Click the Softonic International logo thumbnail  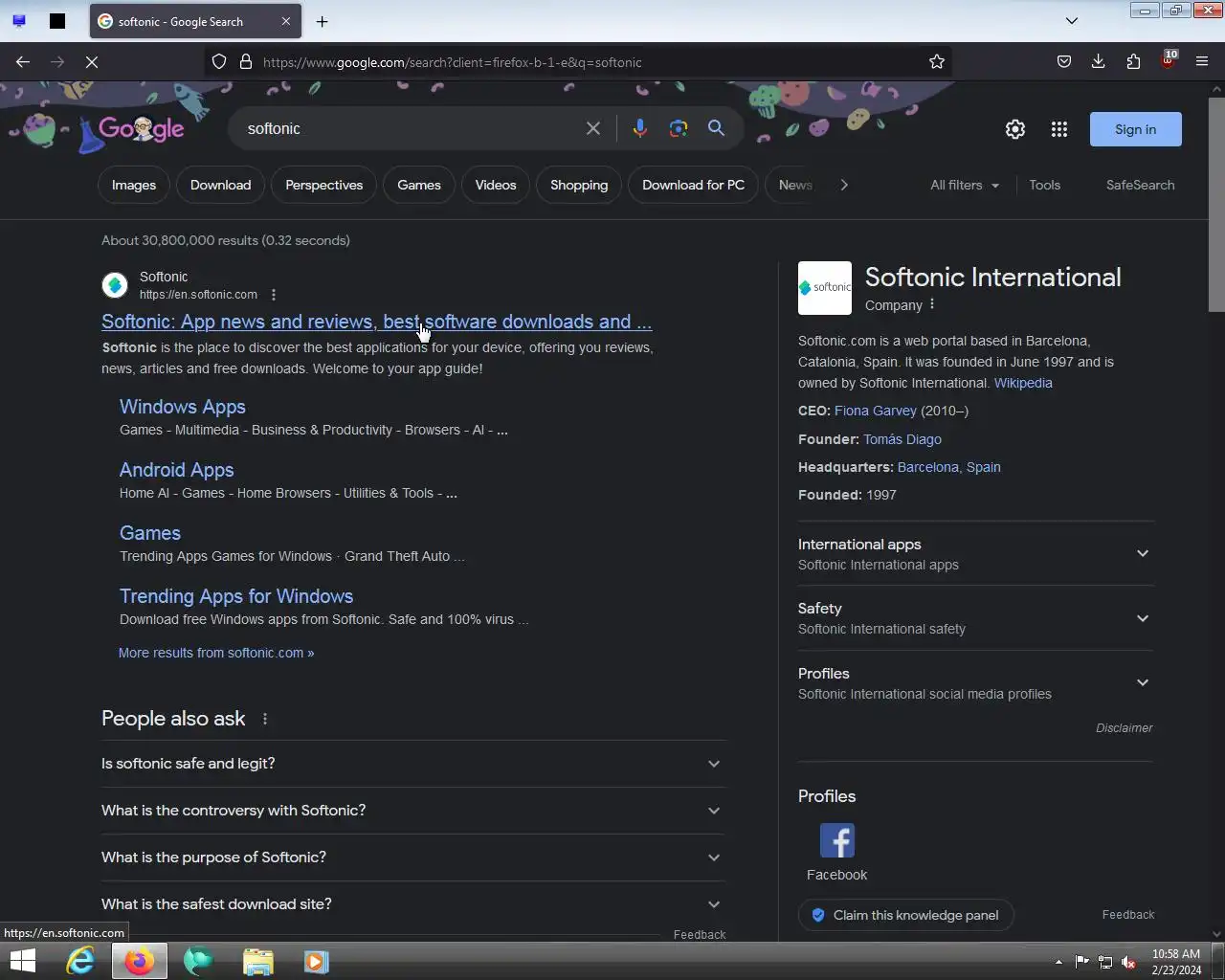point(825,288)
